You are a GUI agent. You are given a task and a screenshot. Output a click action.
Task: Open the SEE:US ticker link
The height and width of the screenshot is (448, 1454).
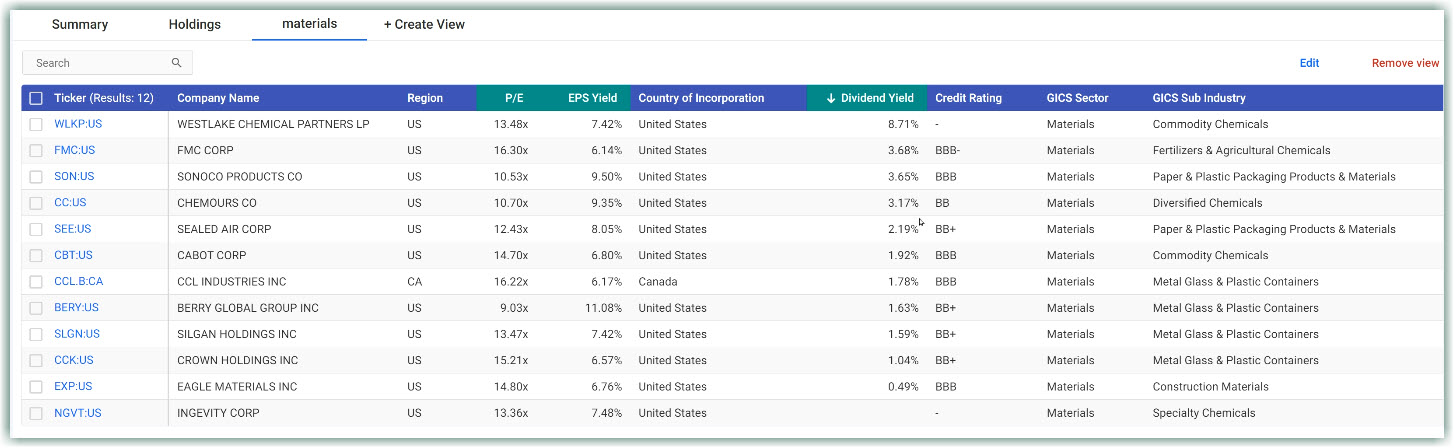click(73, 229)
